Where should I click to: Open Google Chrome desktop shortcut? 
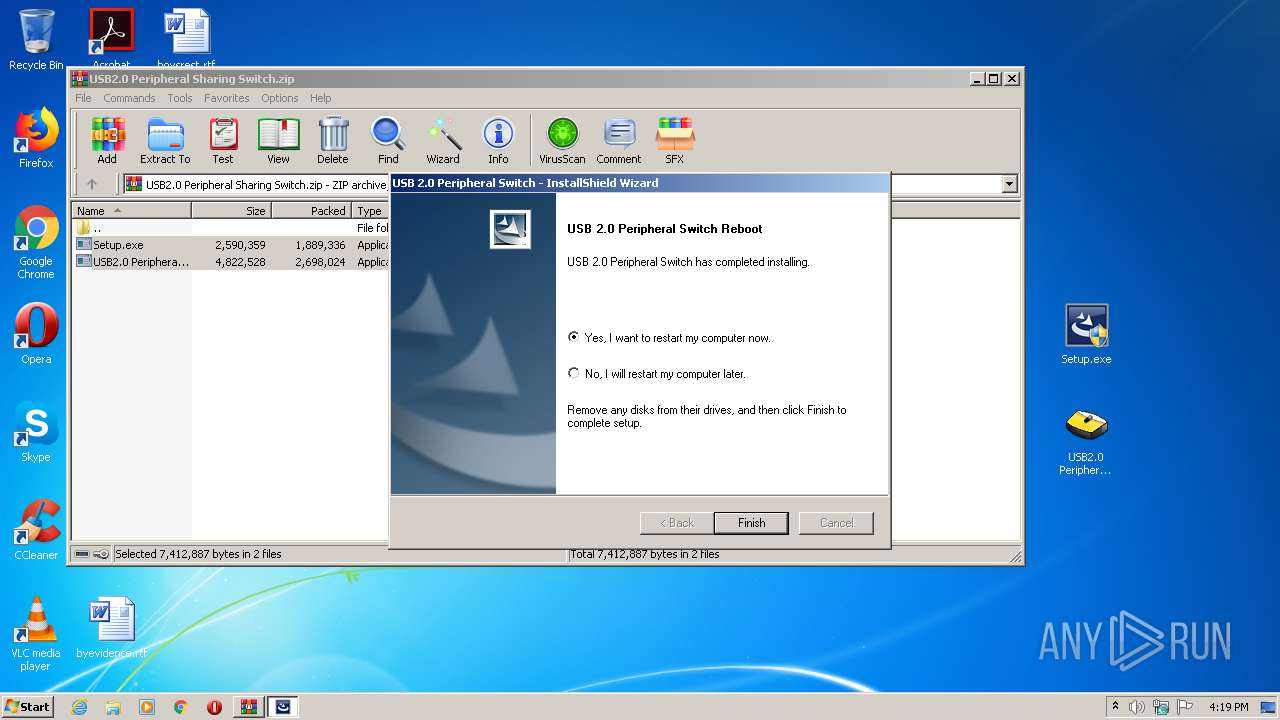tap(36, 243)
